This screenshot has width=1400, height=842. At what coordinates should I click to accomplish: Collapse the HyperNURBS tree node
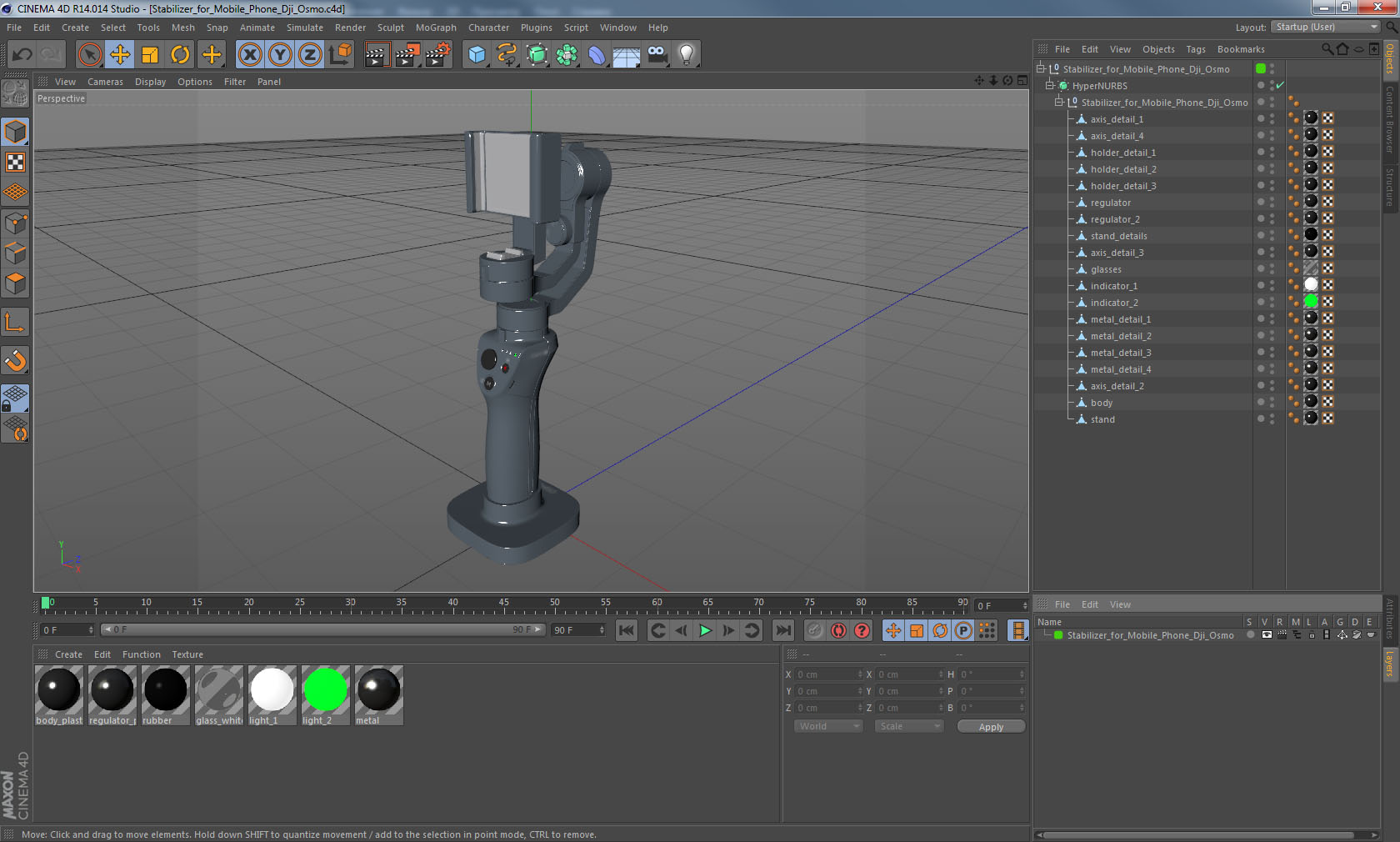pos(1050,86)
